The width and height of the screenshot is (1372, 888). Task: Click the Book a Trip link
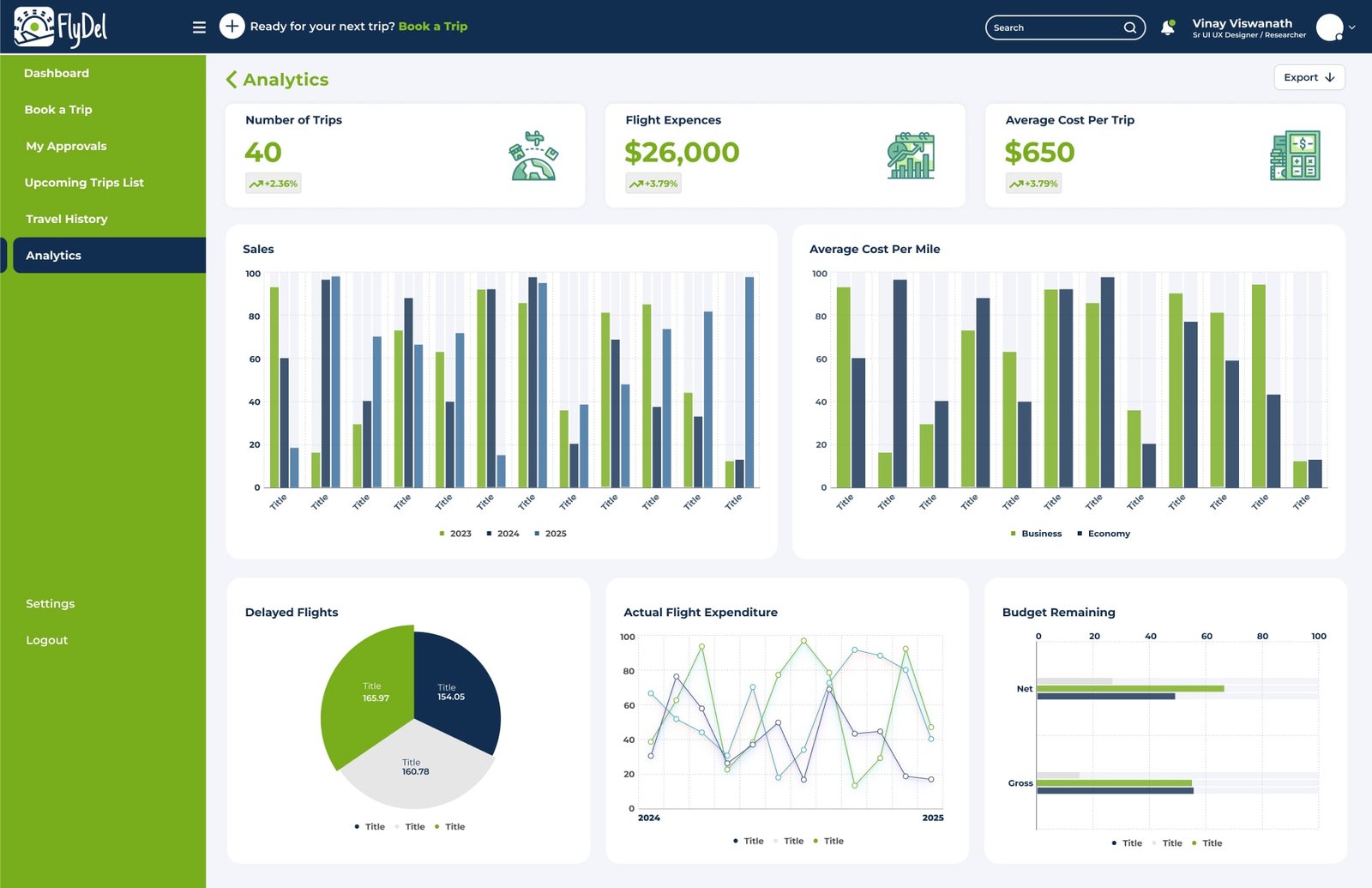coord(432,27)
